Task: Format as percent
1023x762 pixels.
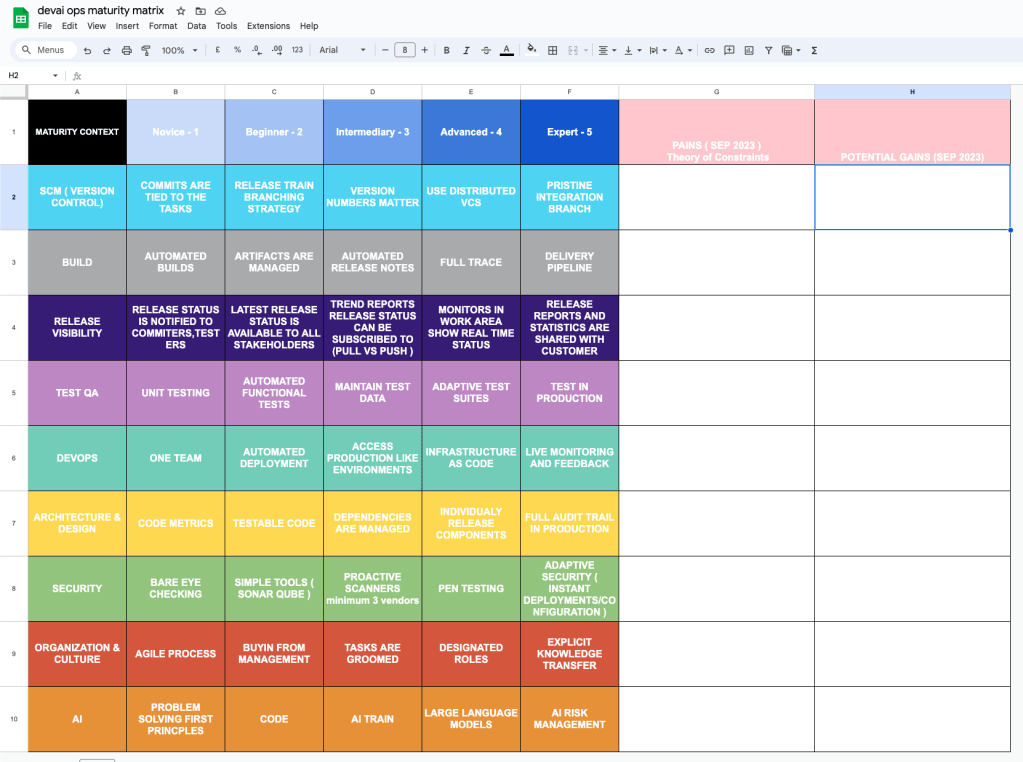Action: point(237,50)
